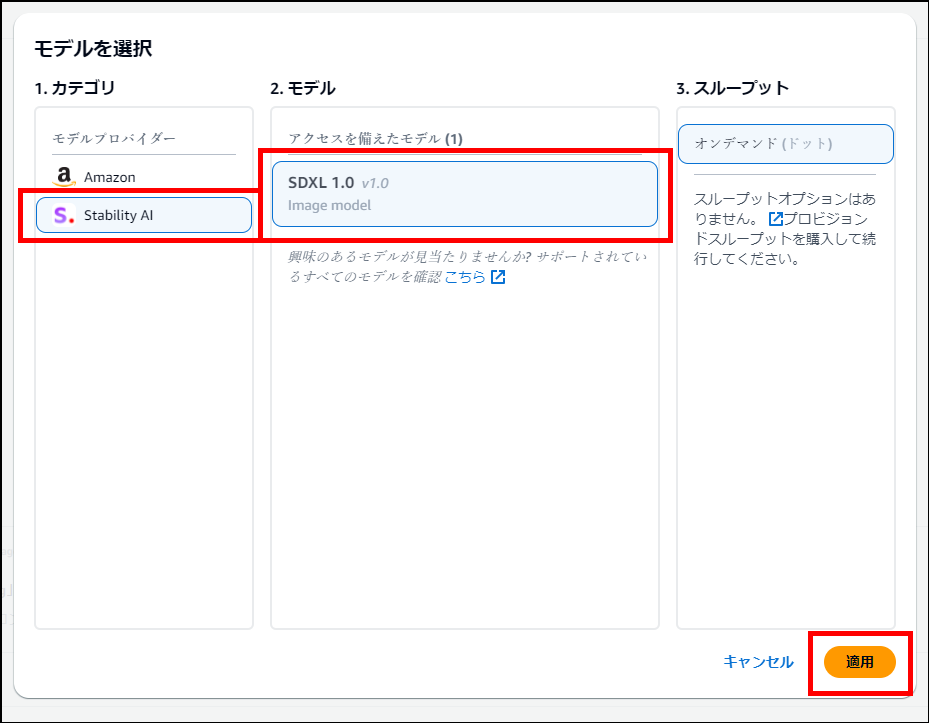The image size is (929, 723).
Task: Select the Stability AI provider
Action: [x=144, y=215]
